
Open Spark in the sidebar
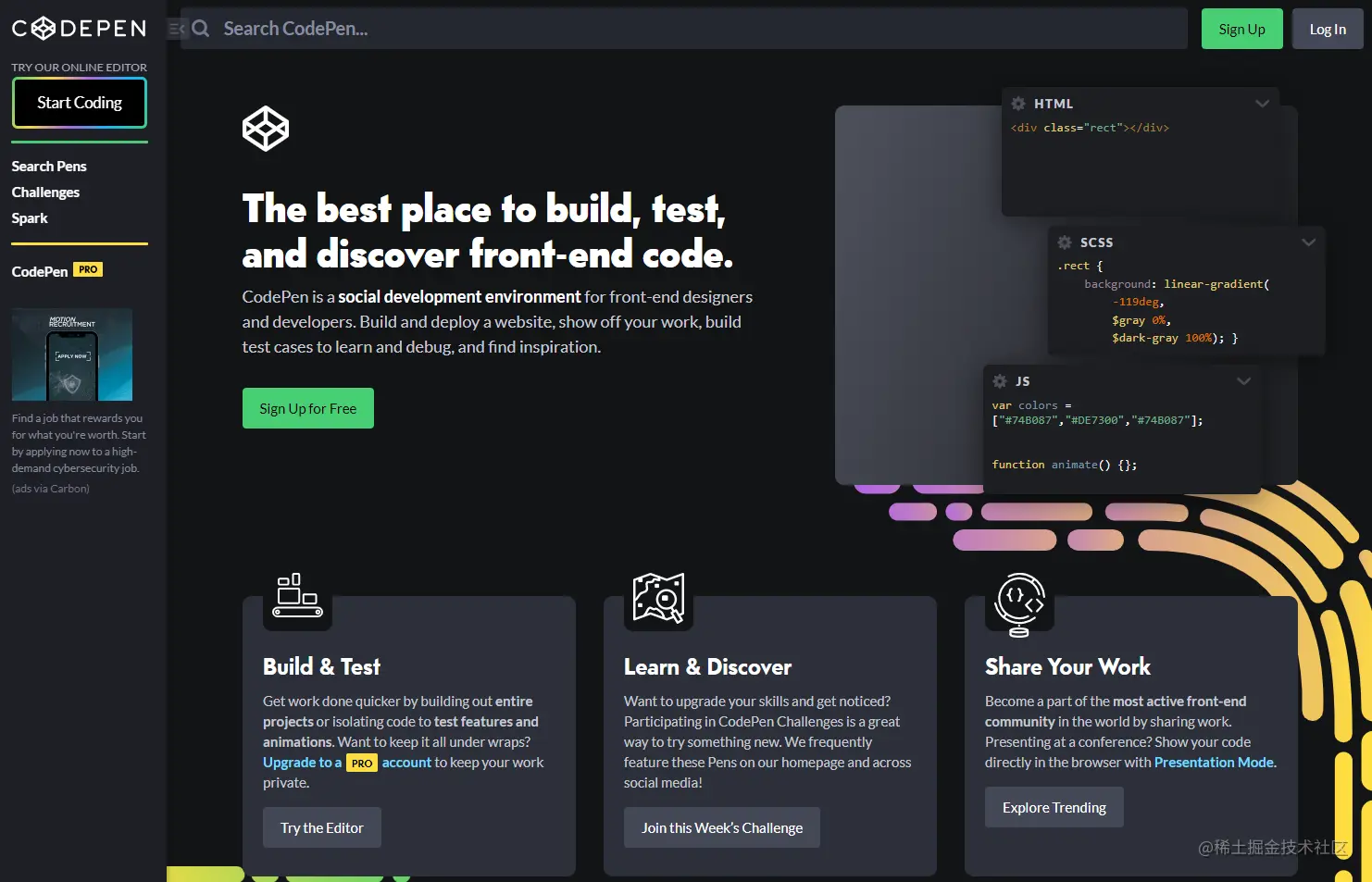pyautogui.click(x=30, y=218)
